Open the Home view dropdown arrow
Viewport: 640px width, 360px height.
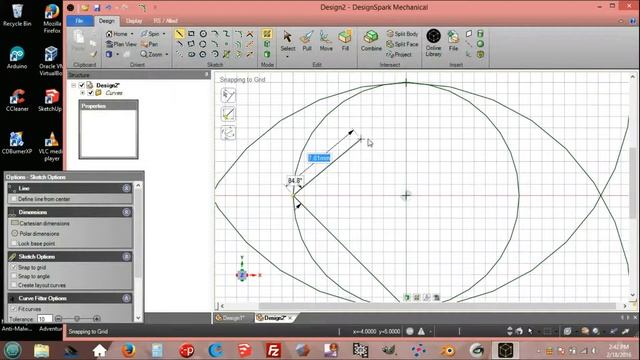(132, 34)
